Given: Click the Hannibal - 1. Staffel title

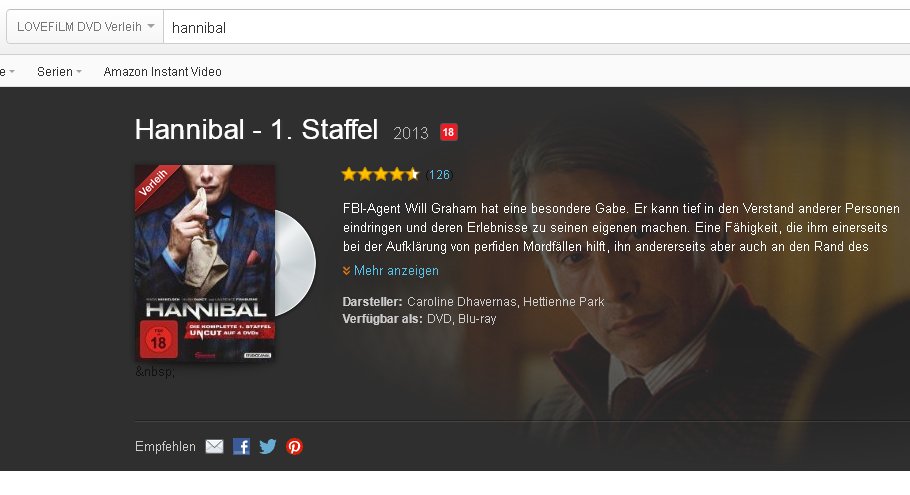Looking at the screenshot, I should 257,129.
